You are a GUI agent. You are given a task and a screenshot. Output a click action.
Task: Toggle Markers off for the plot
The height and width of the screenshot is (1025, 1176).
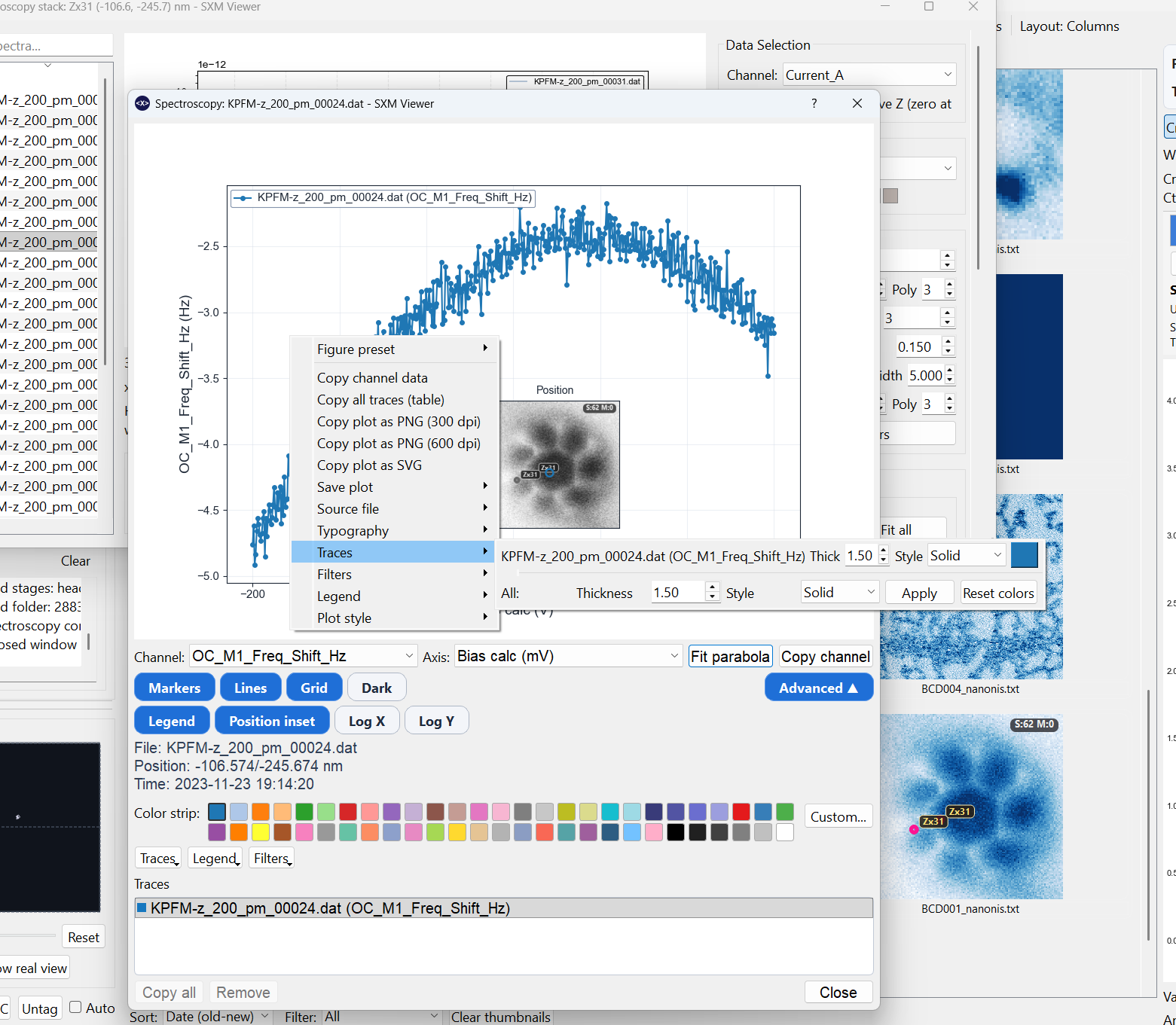pos(174,687)
